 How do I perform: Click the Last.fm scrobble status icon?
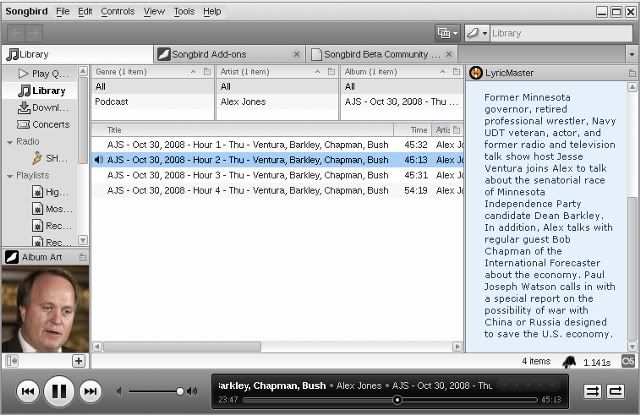[x=628, y=361]
